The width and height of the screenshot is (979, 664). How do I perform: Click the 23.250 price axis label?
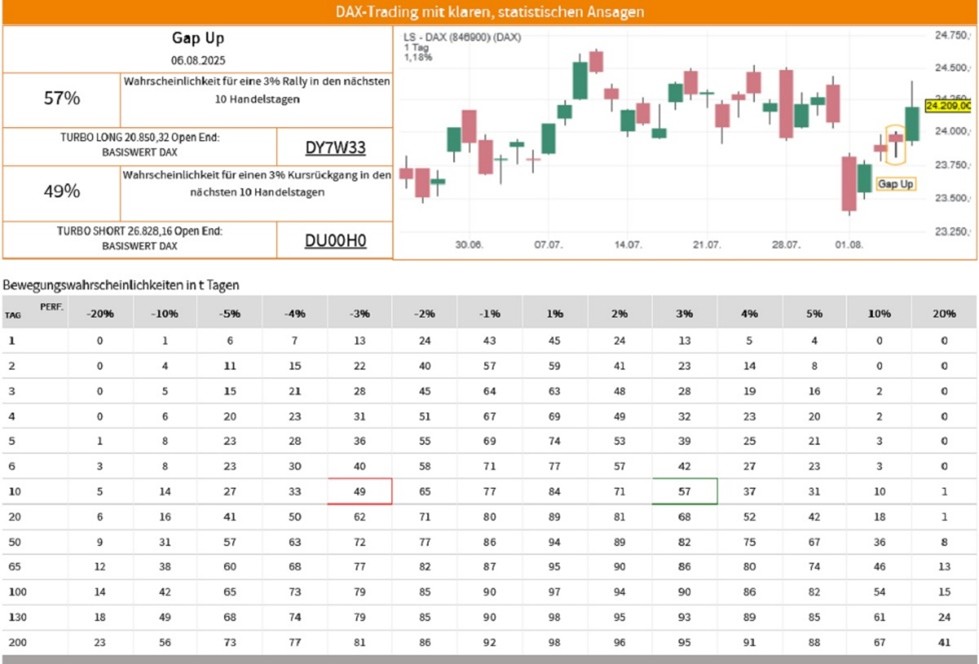[952, 231]
